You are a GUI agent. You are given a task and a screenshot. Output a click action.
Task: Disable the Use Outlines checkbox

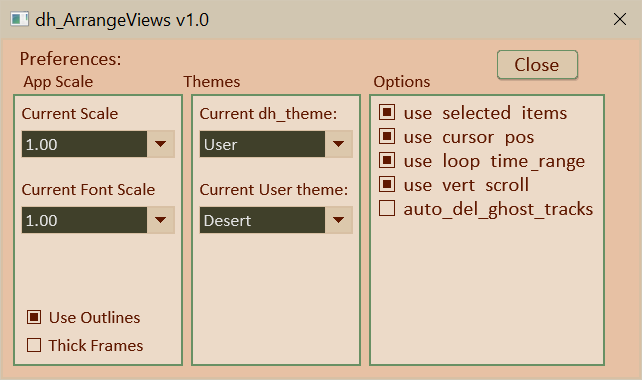point(34,317)
